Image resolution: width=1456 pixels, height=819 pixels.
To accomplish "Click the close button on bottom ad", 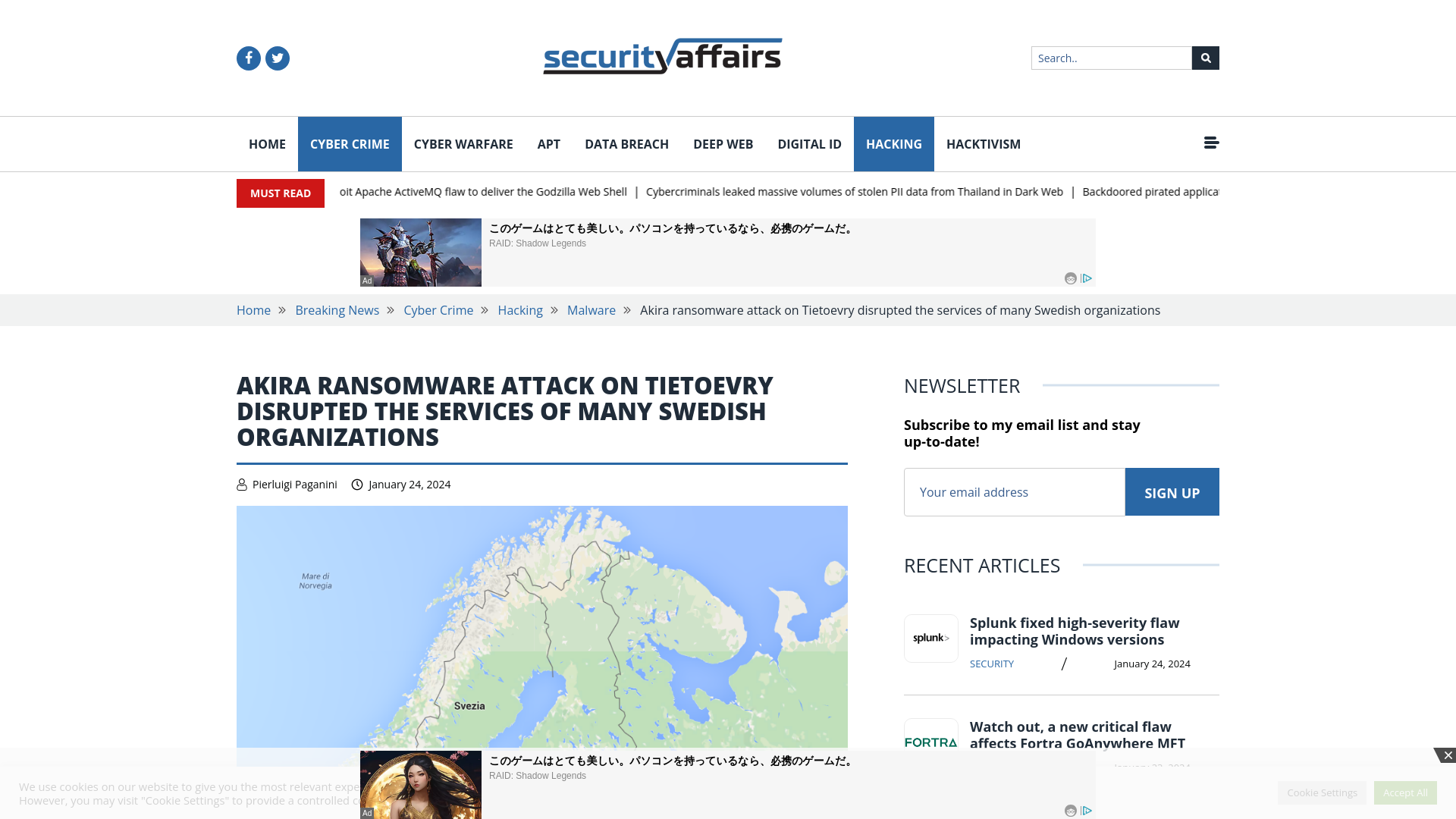I will click(1449, 755).
